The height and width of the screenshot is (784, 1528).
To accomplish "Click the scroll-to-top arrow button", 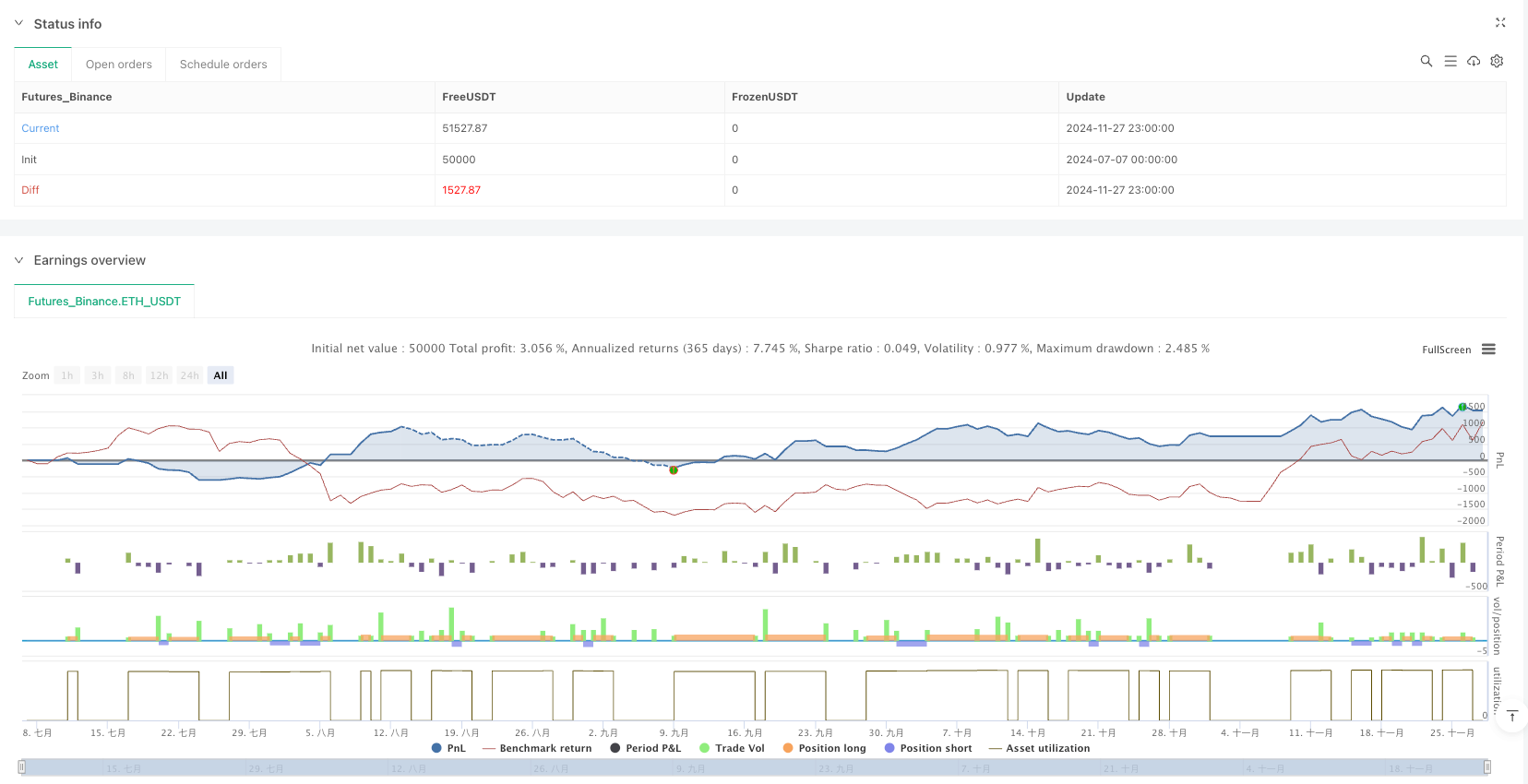I will [1511, 717].
